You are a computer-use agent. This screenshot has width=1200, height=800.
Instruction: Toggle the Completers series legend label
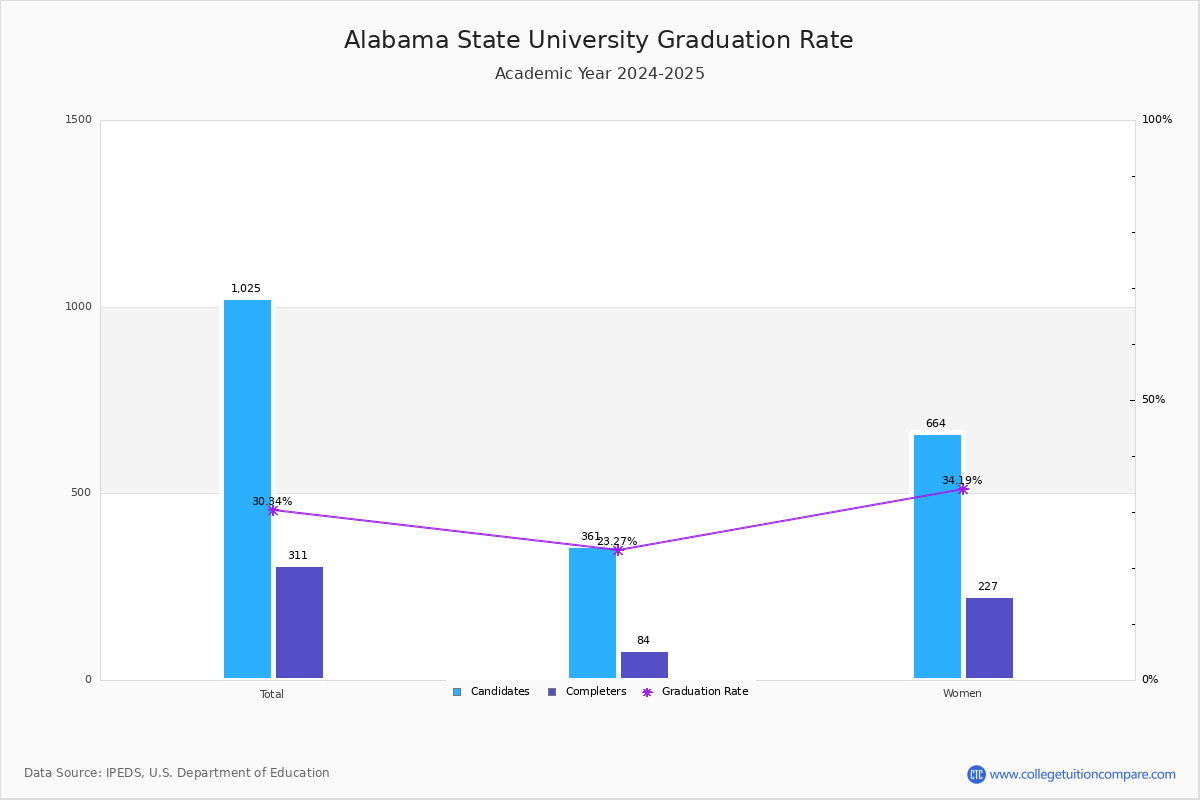pos(596,692)
